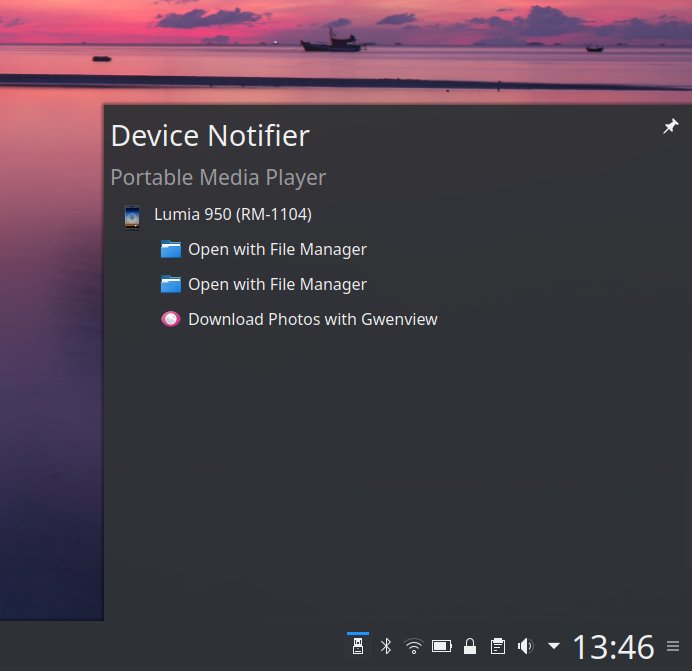Select the Lumia 950 (RM-1104) device entry
The width and height of the screenshot is (692, 671).
(232, 214)
